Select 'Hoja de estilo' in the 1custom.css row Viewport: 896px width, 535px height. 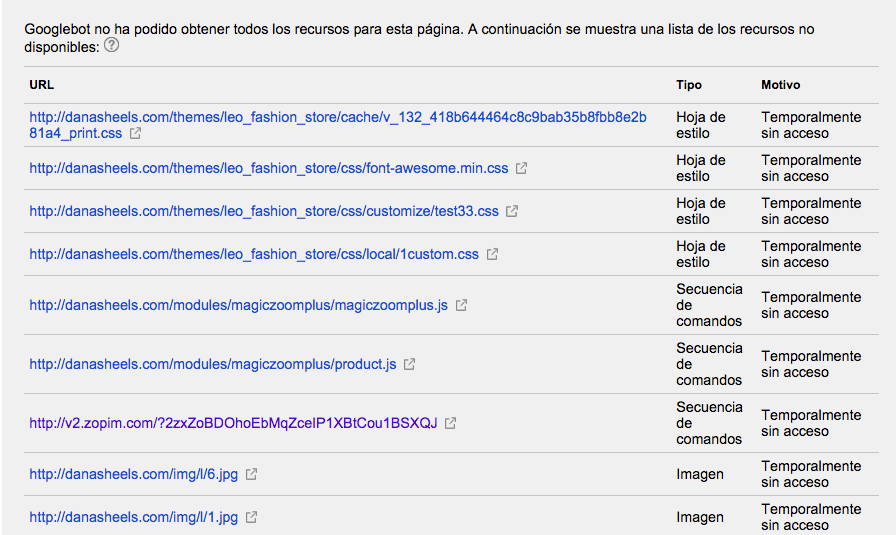point(701,254)
